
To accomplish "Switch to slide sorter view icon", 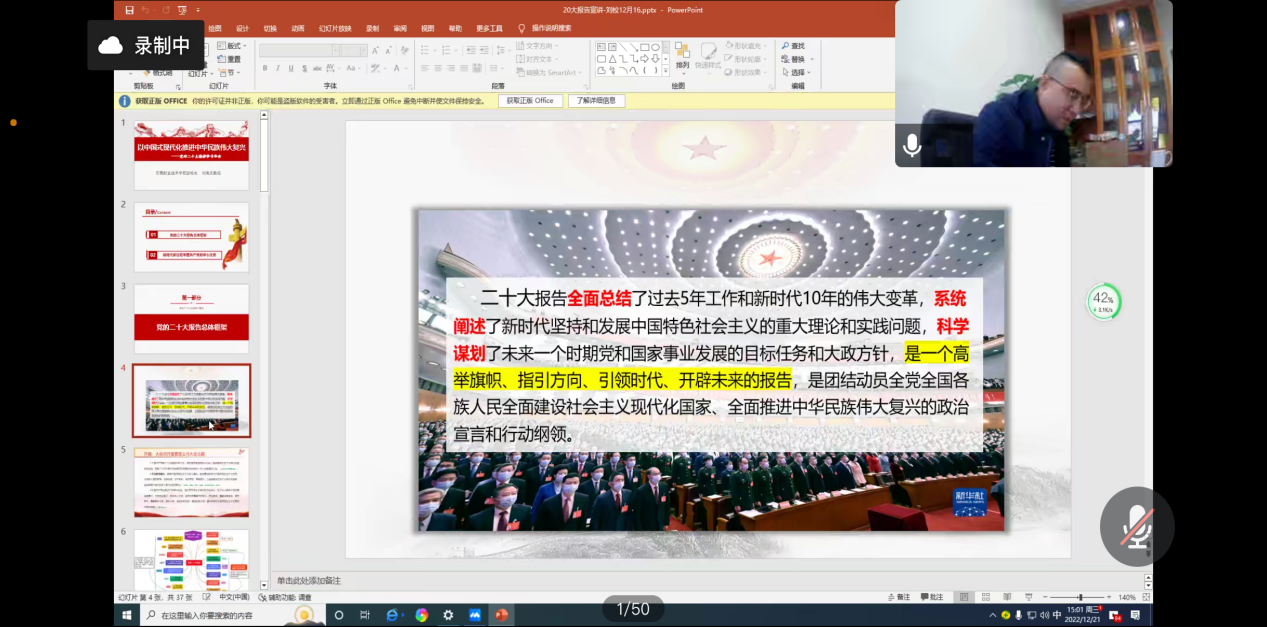I will pos(988,597).
